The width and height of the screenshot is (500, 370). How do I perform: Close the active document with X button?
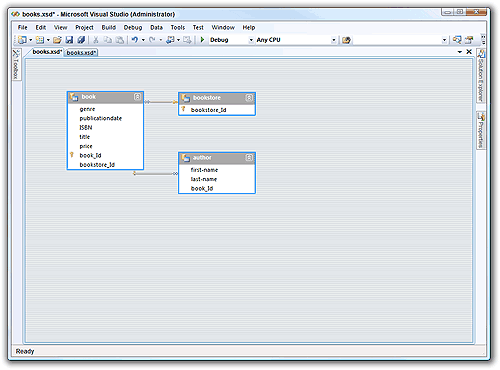tap(469, 52)
